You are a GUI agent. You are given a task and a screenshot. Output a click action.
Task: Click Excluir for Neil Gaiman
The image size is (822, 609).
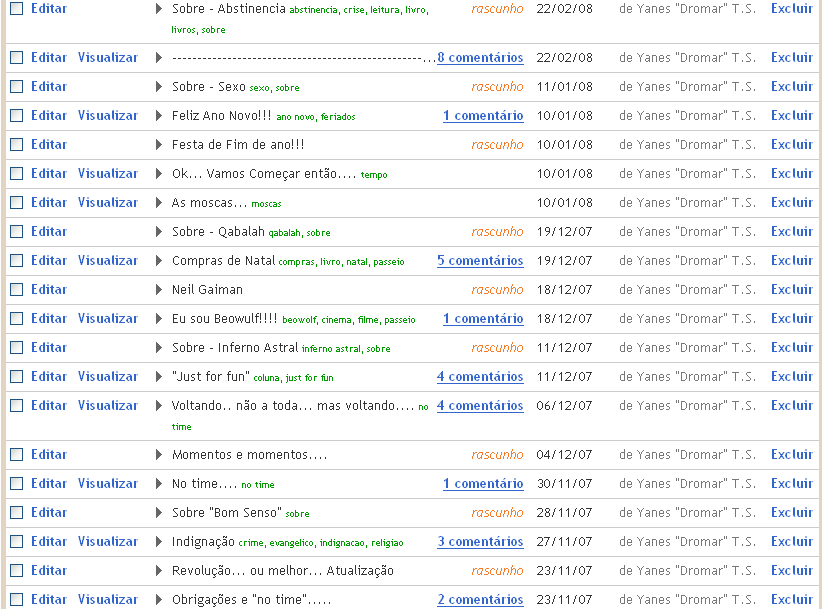tap(792, 289)
